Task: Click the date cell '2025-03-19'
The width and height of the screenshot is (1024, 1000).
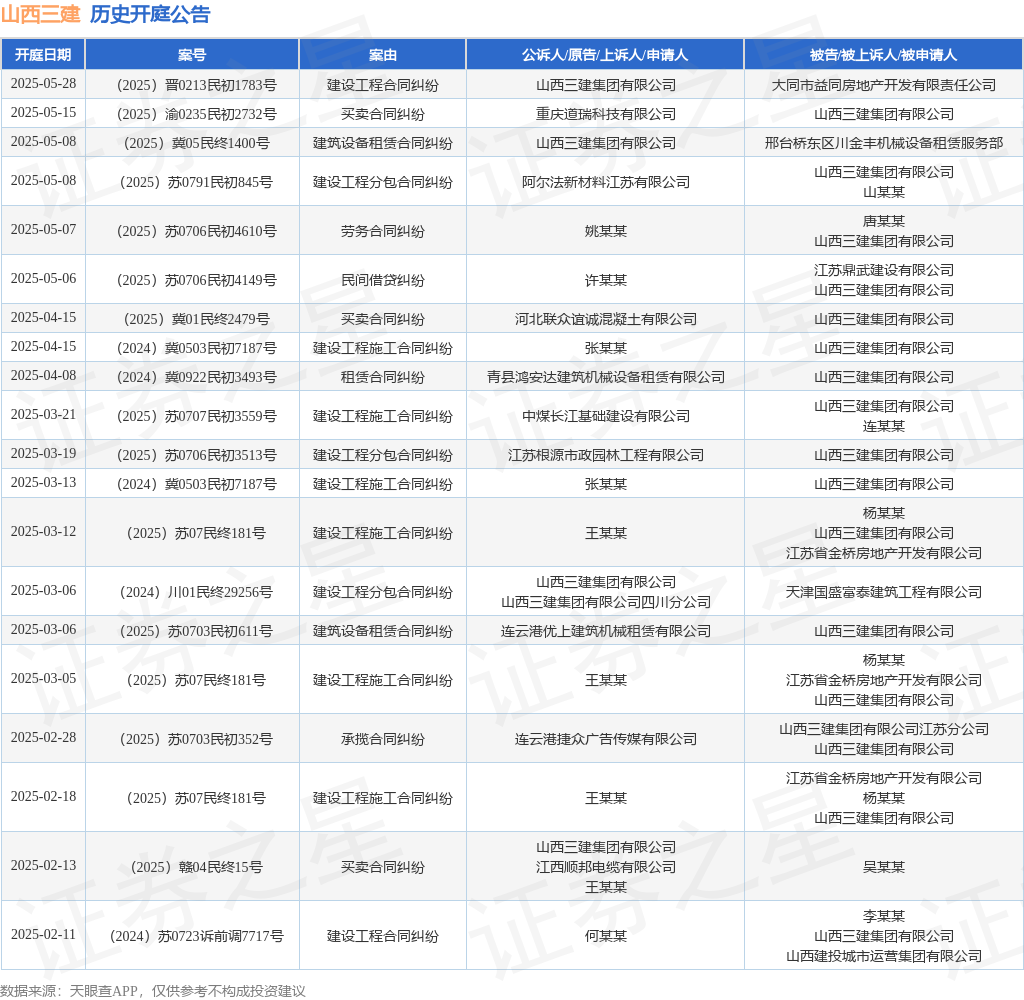Action: [43, 453]
